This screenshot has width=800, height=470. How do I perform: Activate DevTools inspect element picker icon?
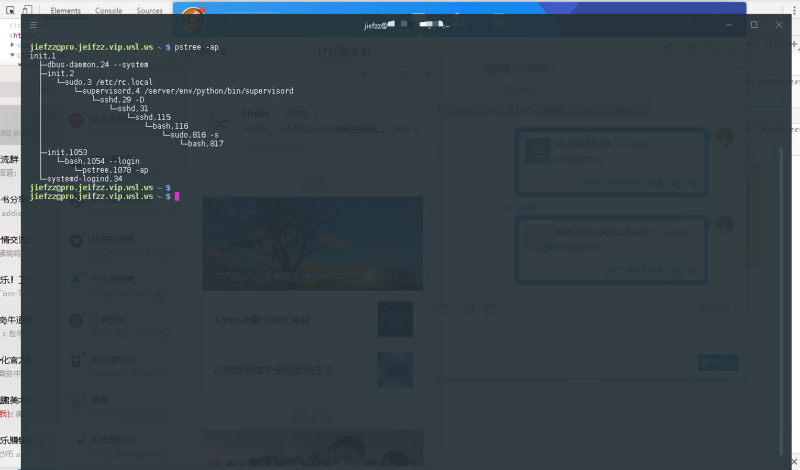(x=10, y=10)
